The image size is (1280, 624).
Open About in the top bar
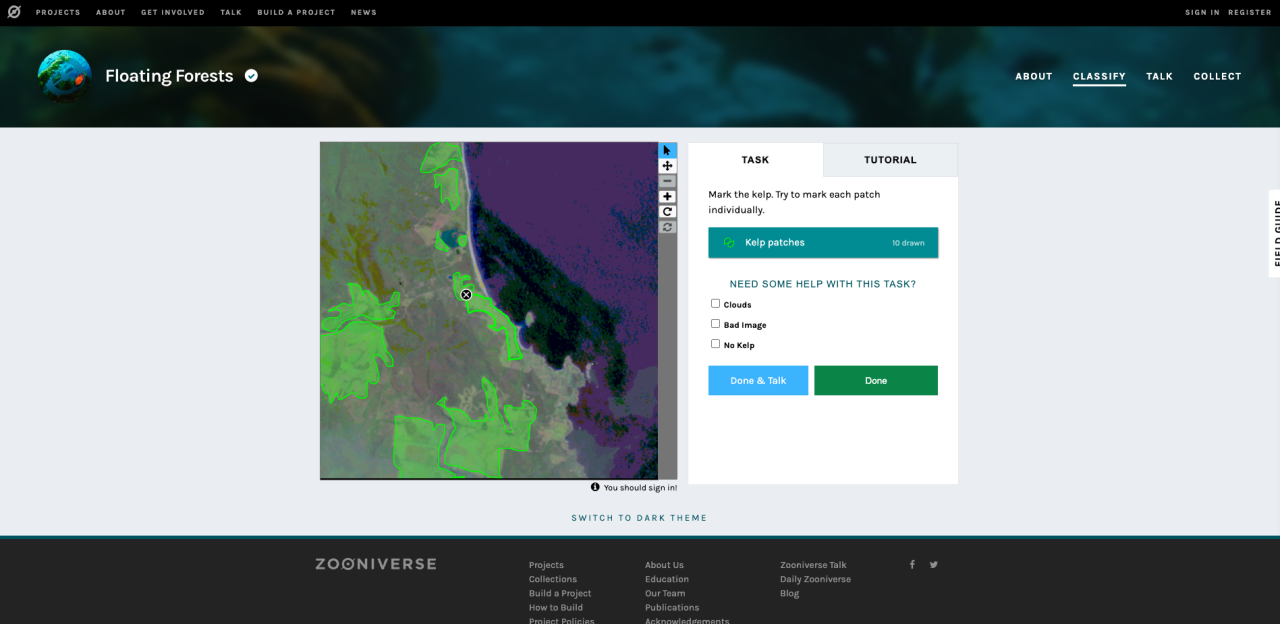pyautogui.click(x=111, y=13)
